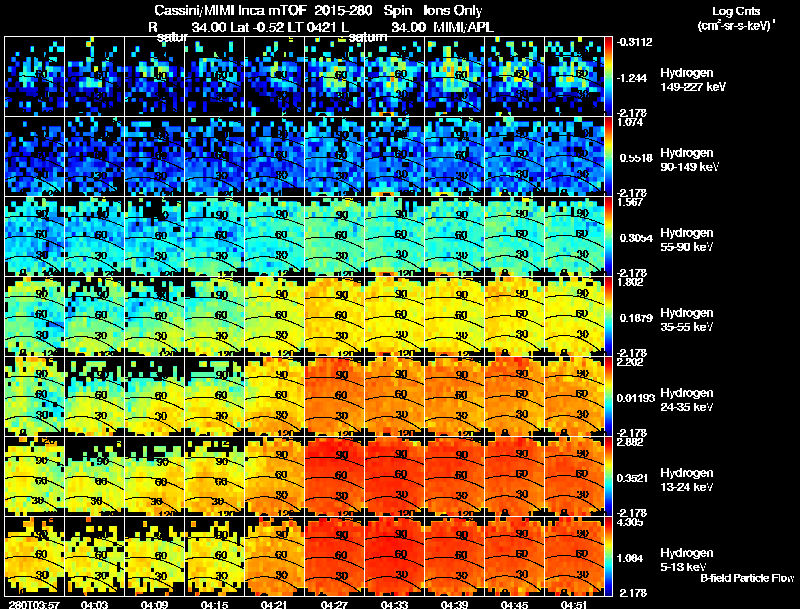The width and height of the screenshot is (800, 609).
Task: Click the '04:09' time axis label
Action: (x=155, y=604)
